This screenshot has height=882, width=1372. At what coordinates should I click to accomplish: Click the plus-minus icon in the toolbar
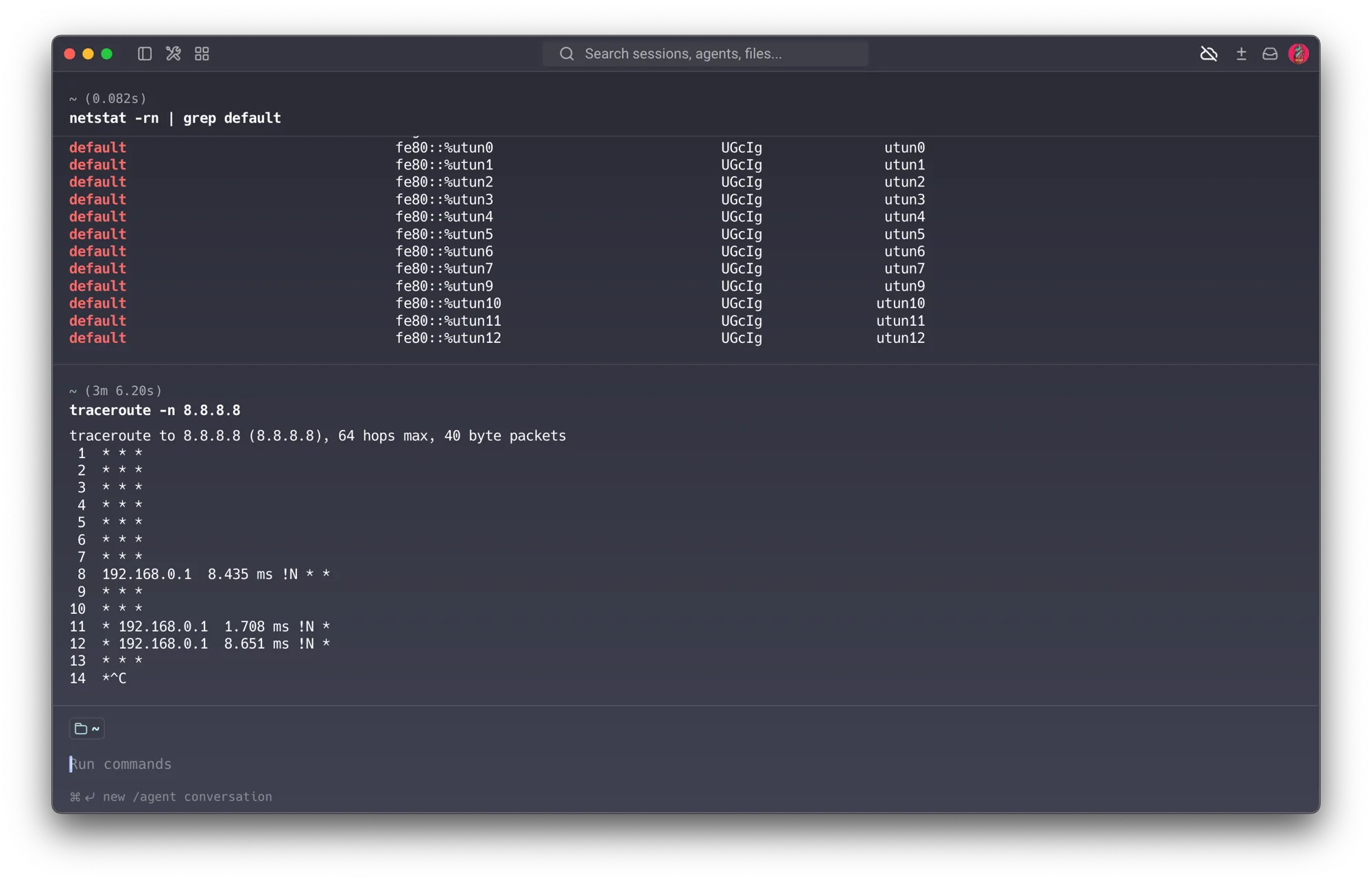coord(1241,53)
